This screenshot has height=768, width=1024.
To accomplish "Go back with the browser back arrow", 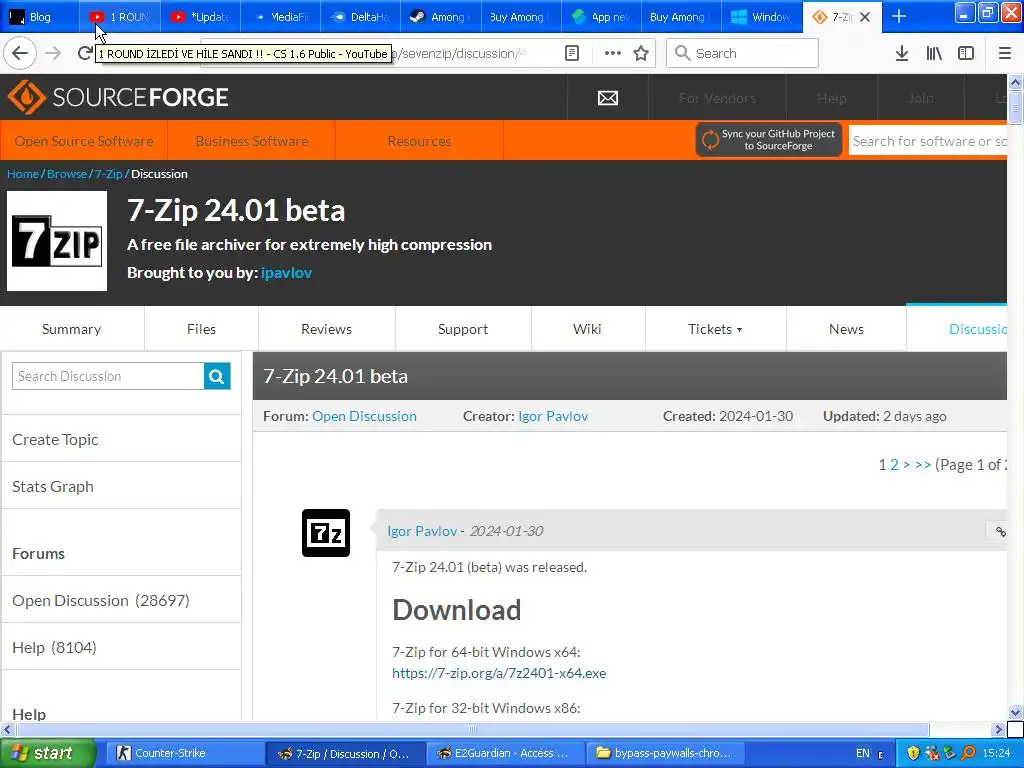I will [x=20, y=53].
